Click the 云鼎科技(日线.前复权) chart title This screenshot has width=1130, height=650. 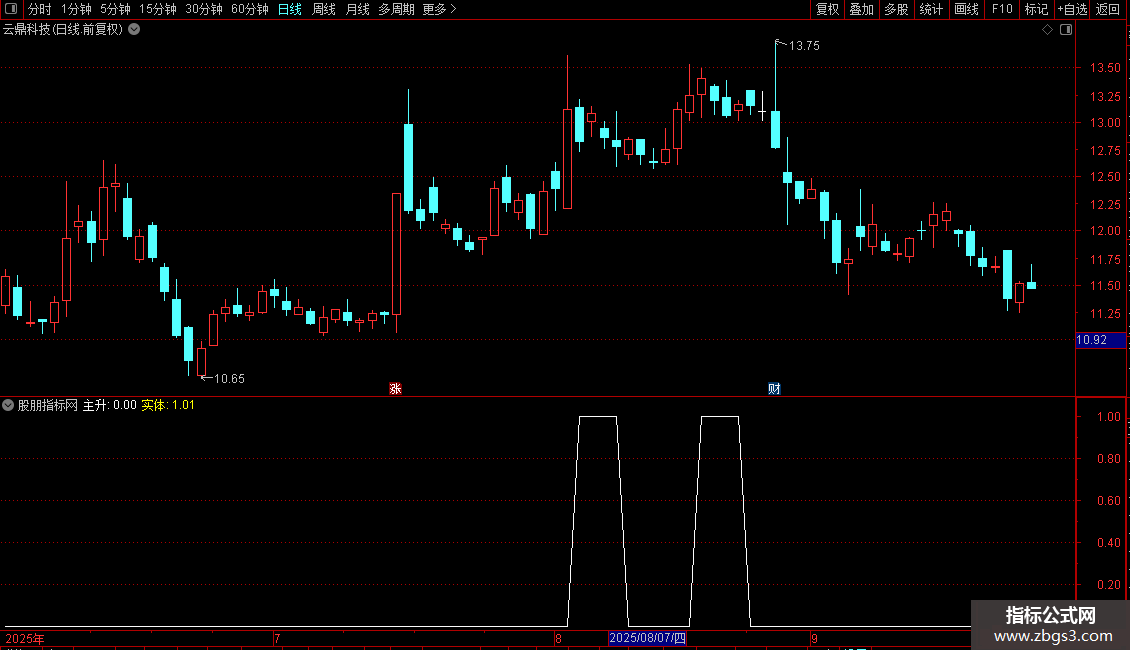click(x=63, y=30)
